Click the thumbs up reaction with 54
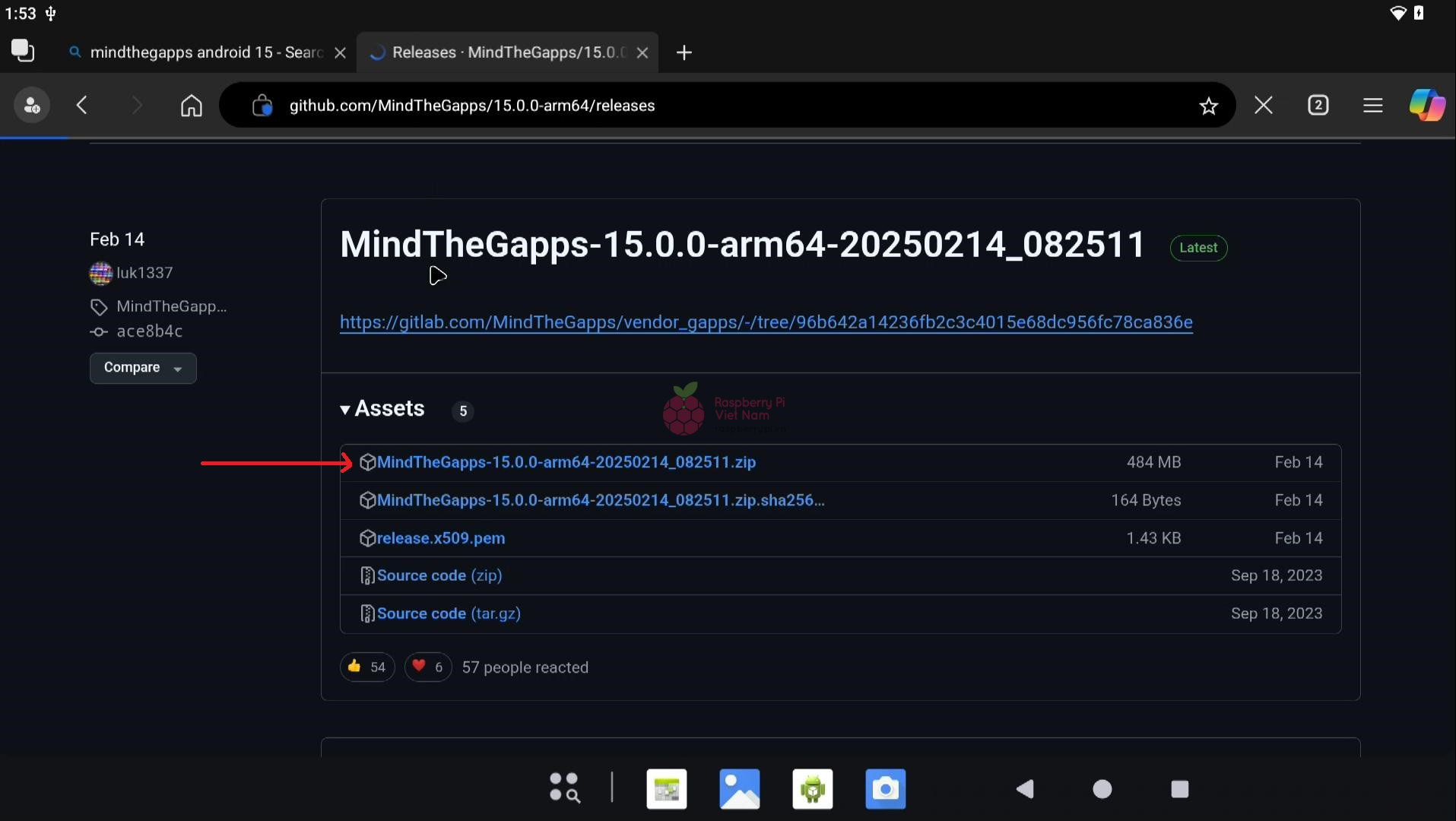 (x=367, y=667)
